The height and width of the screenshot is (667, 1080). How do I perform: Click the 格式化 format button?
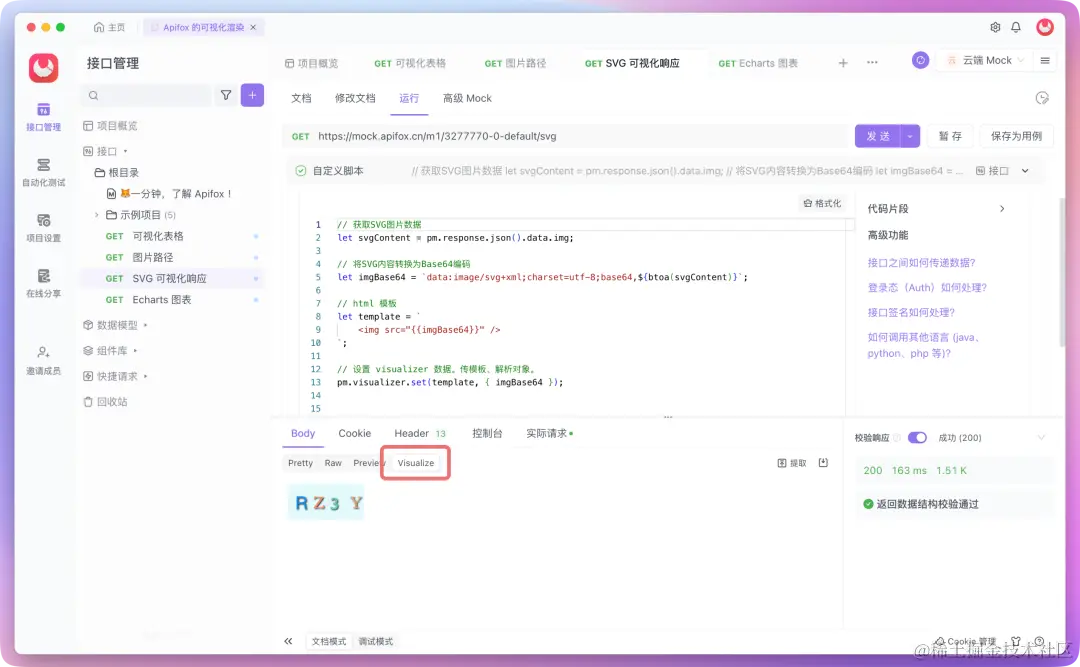[x=822, y=203]
